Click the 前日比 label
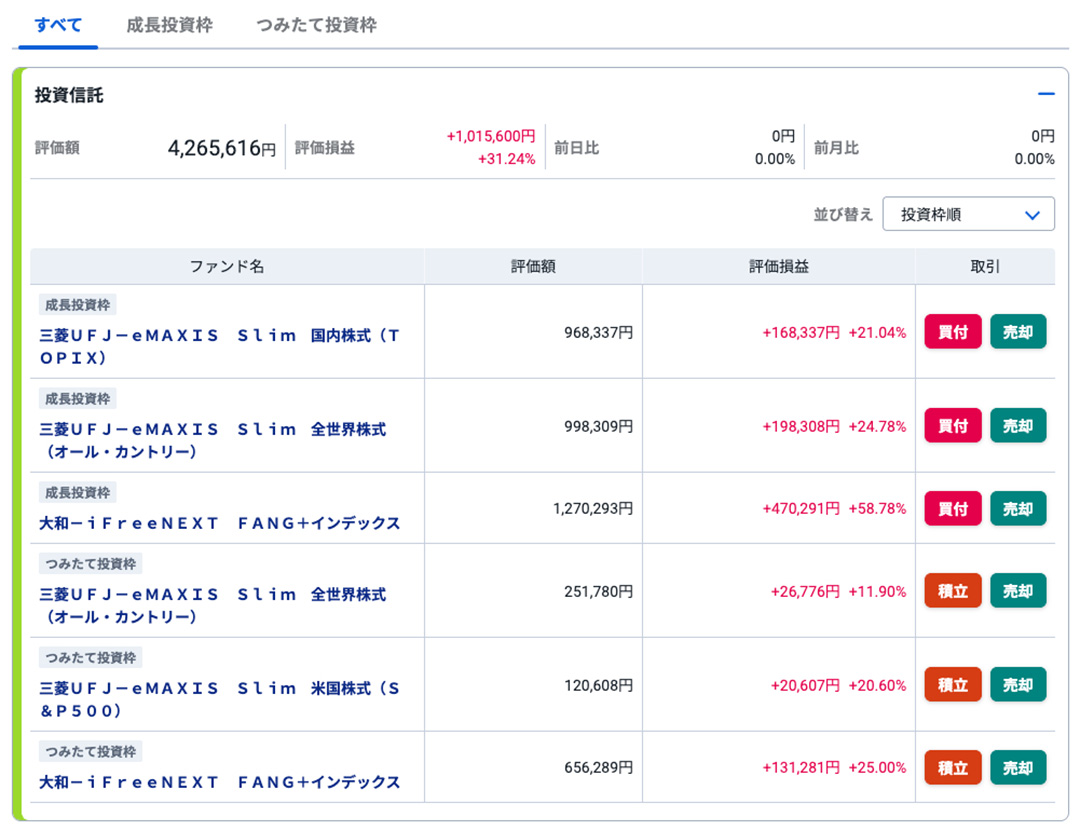This screenshot has height=830, width=1080. pos(577,148)
